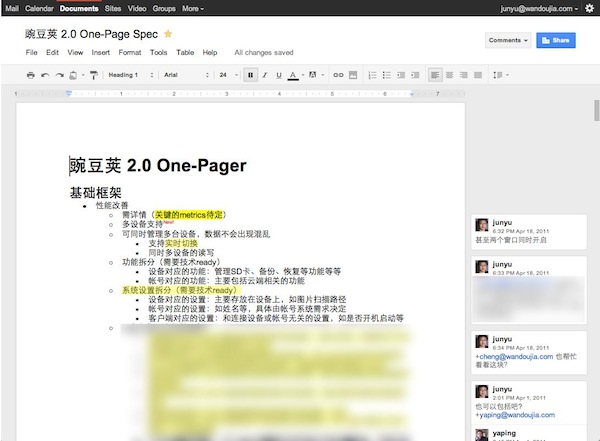Open the Arial font dropdown

click(180, 74)
